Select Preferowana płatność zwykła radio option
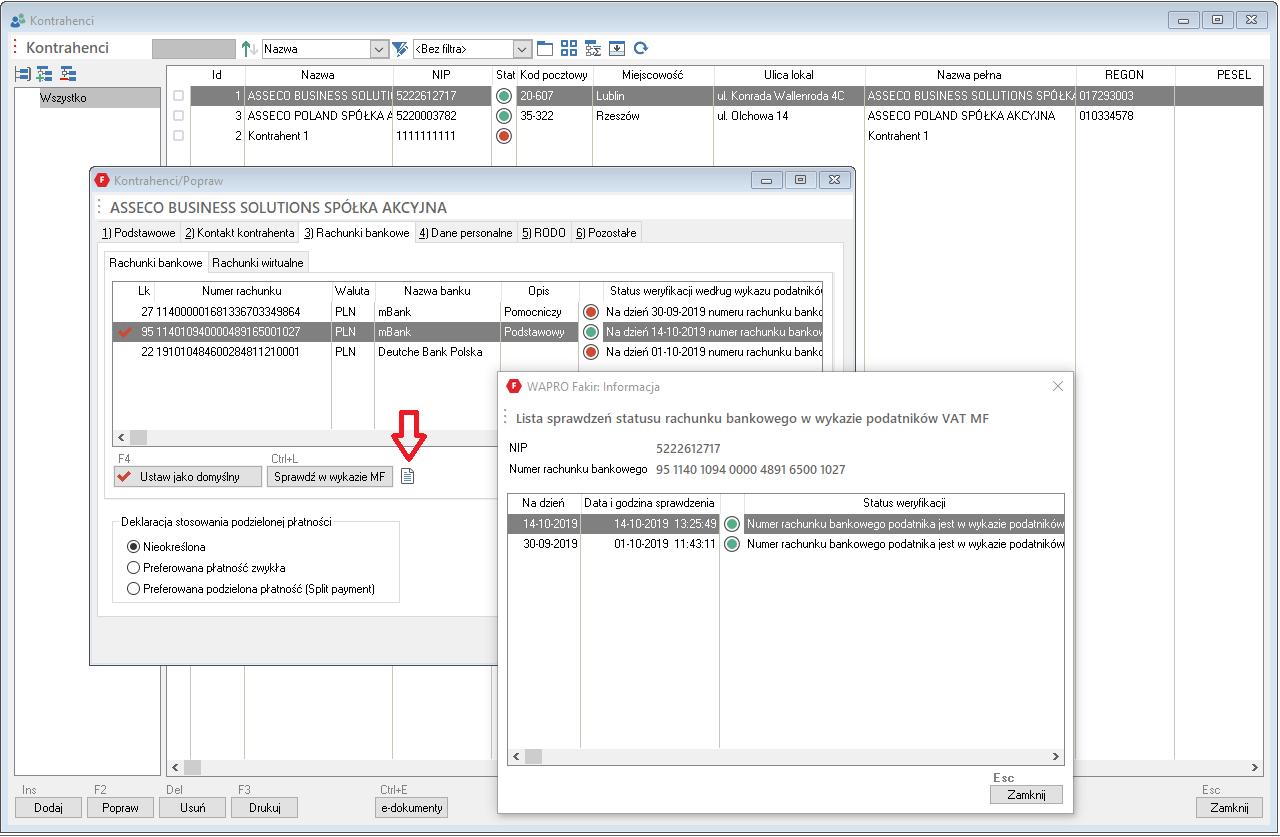Image resolution: width=1280 pixels, height=837 pixels. 134,568
